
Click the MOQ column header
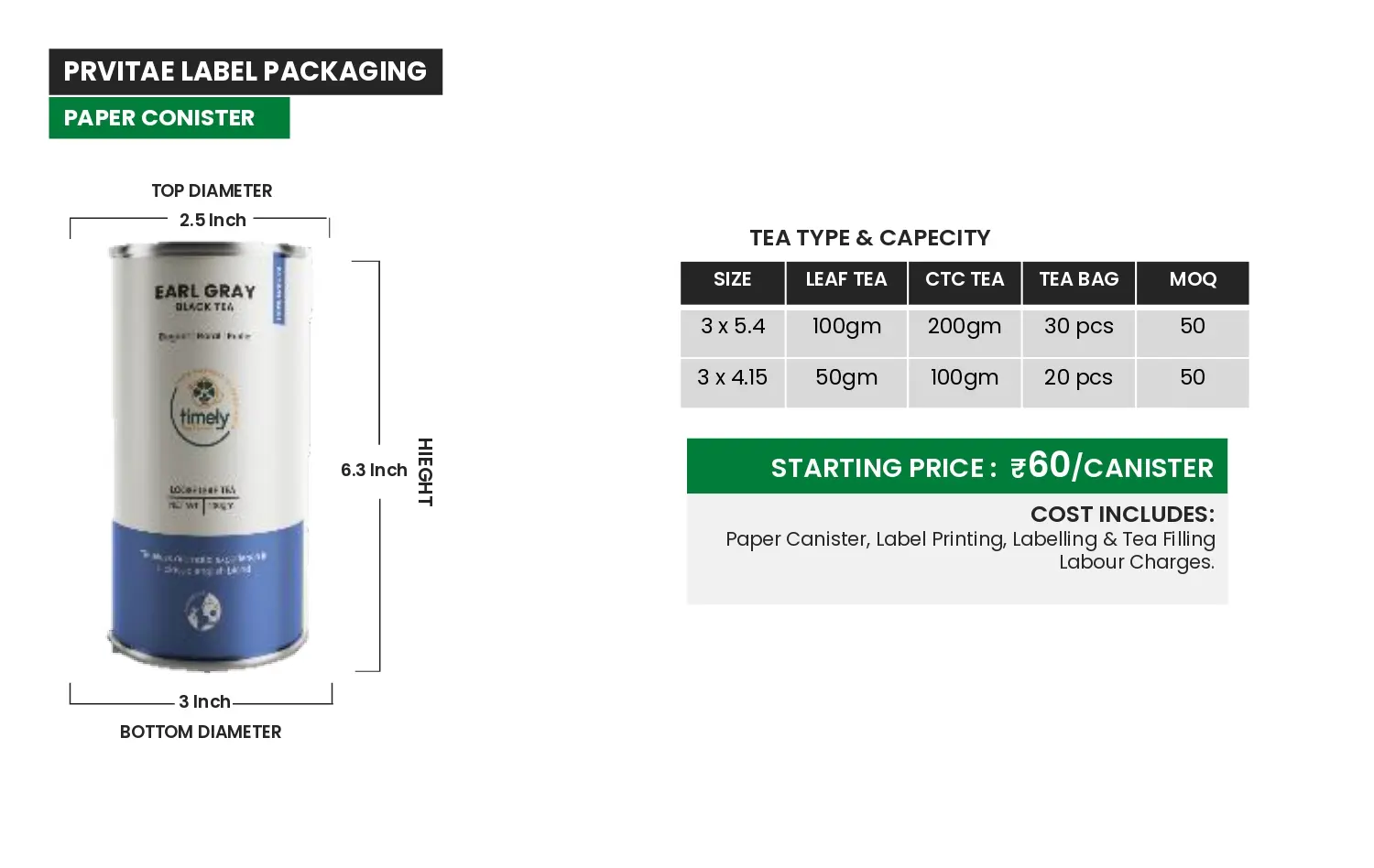point(1193,282)
